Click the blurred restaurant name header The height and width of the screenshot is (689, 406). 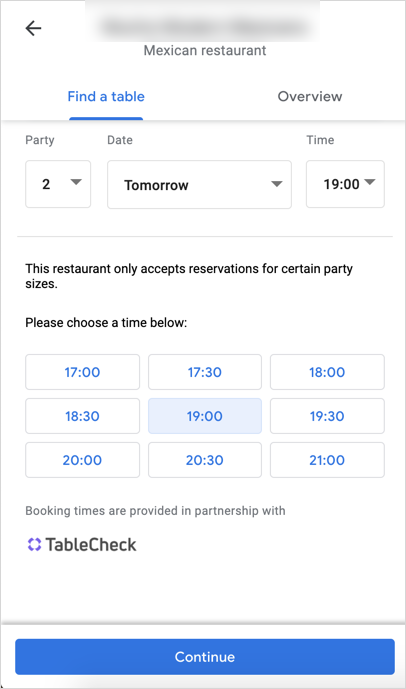(x=203, y=27)
